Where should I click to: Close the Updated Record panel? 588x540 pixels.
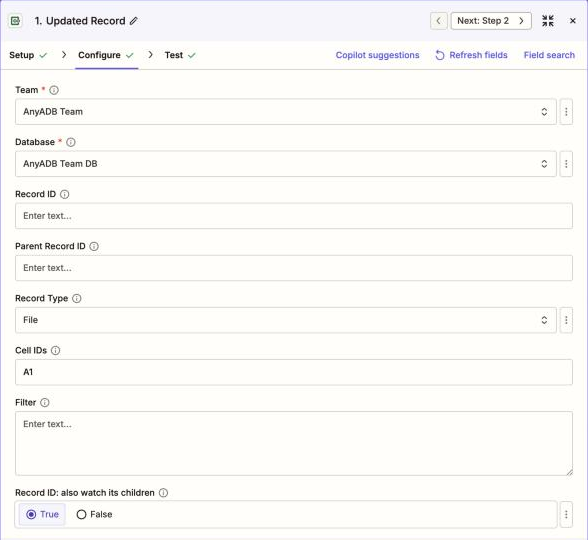point(573,21)
